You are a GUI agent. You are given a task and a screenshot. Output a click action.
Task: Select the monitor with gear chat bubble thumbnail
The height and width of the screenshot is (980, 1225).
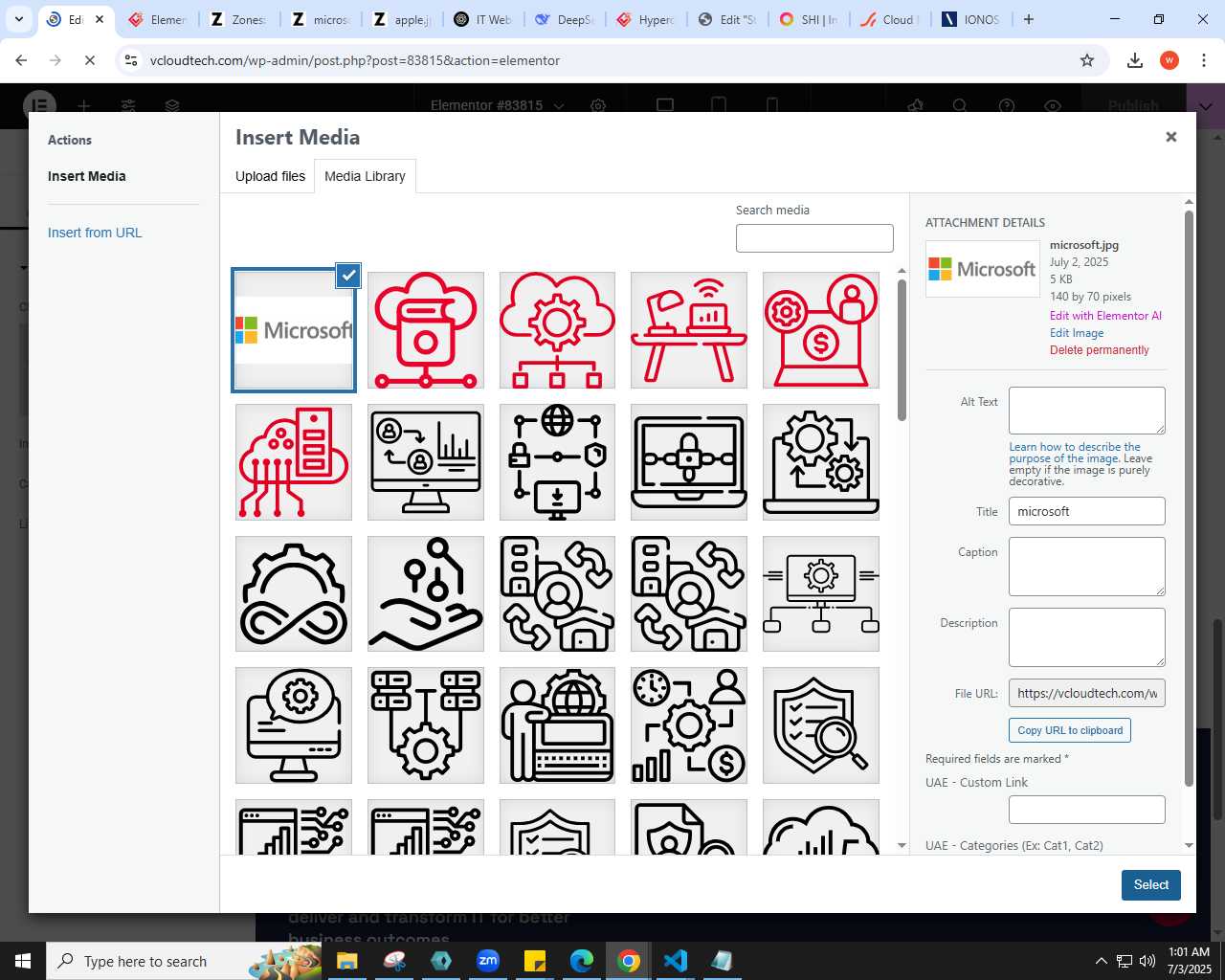[x=294, y=725]
